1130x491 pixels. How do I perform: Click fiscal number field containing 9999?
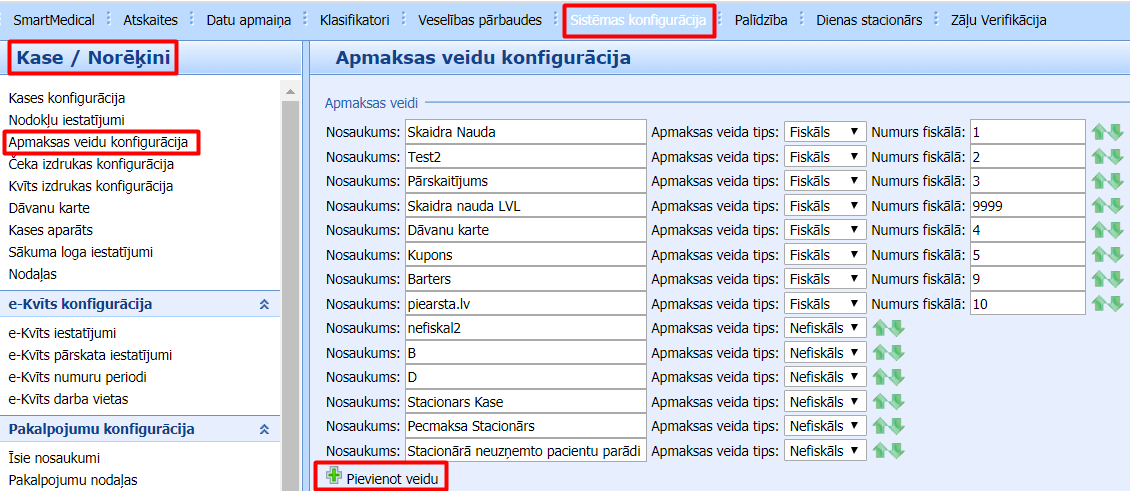pos(1027,206)
